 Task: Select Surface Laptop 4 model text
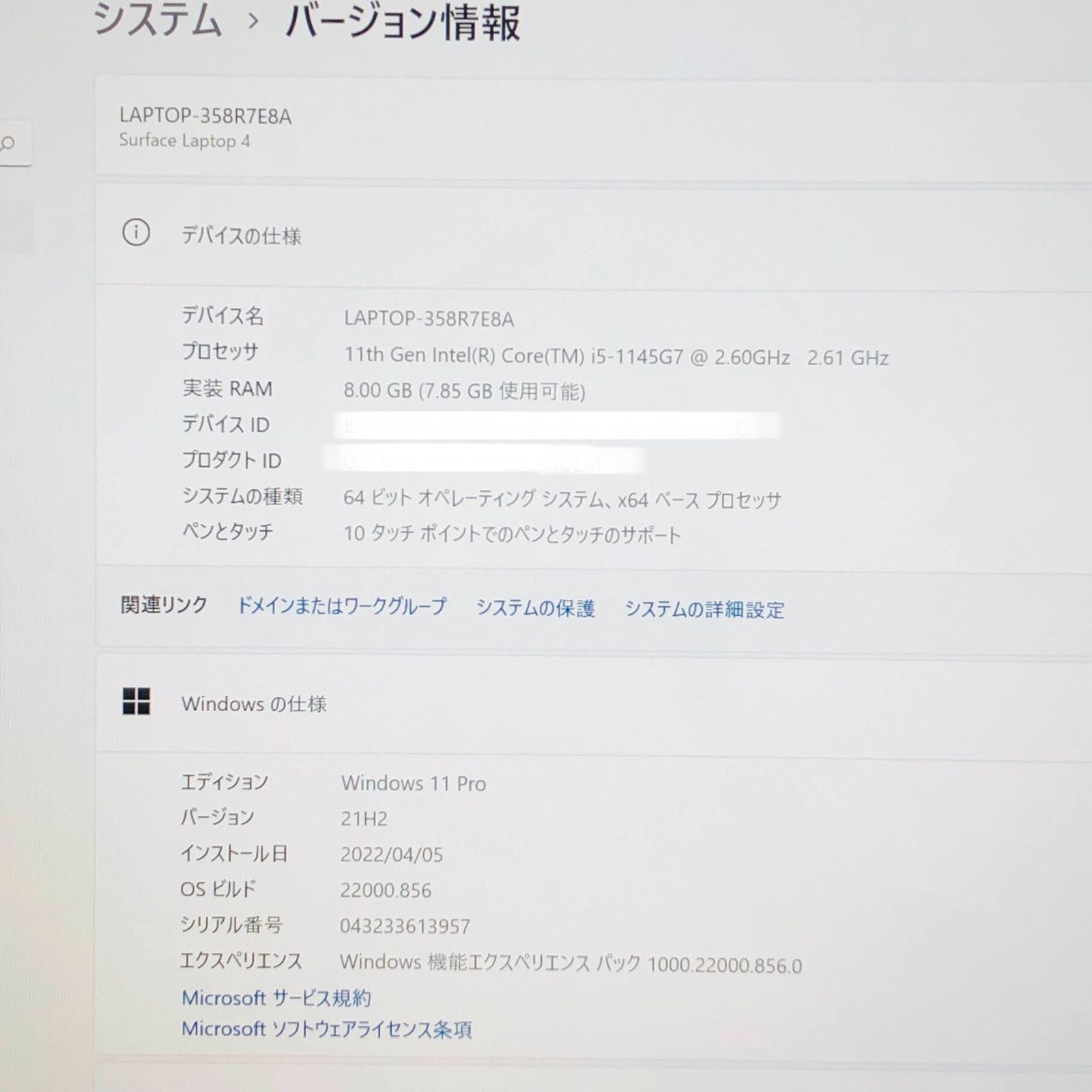point(184,141)
